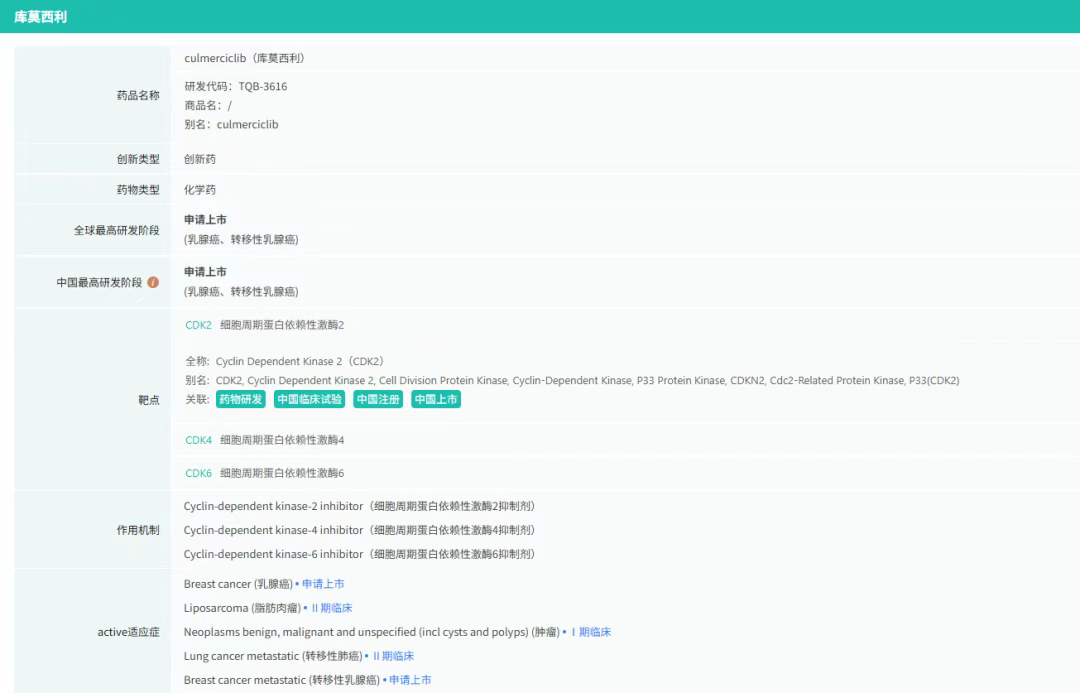Open 申请上市 link next to Breast cancer (乳腺癌)
This screenshot has height=693, width=1080.
(323, 584)
